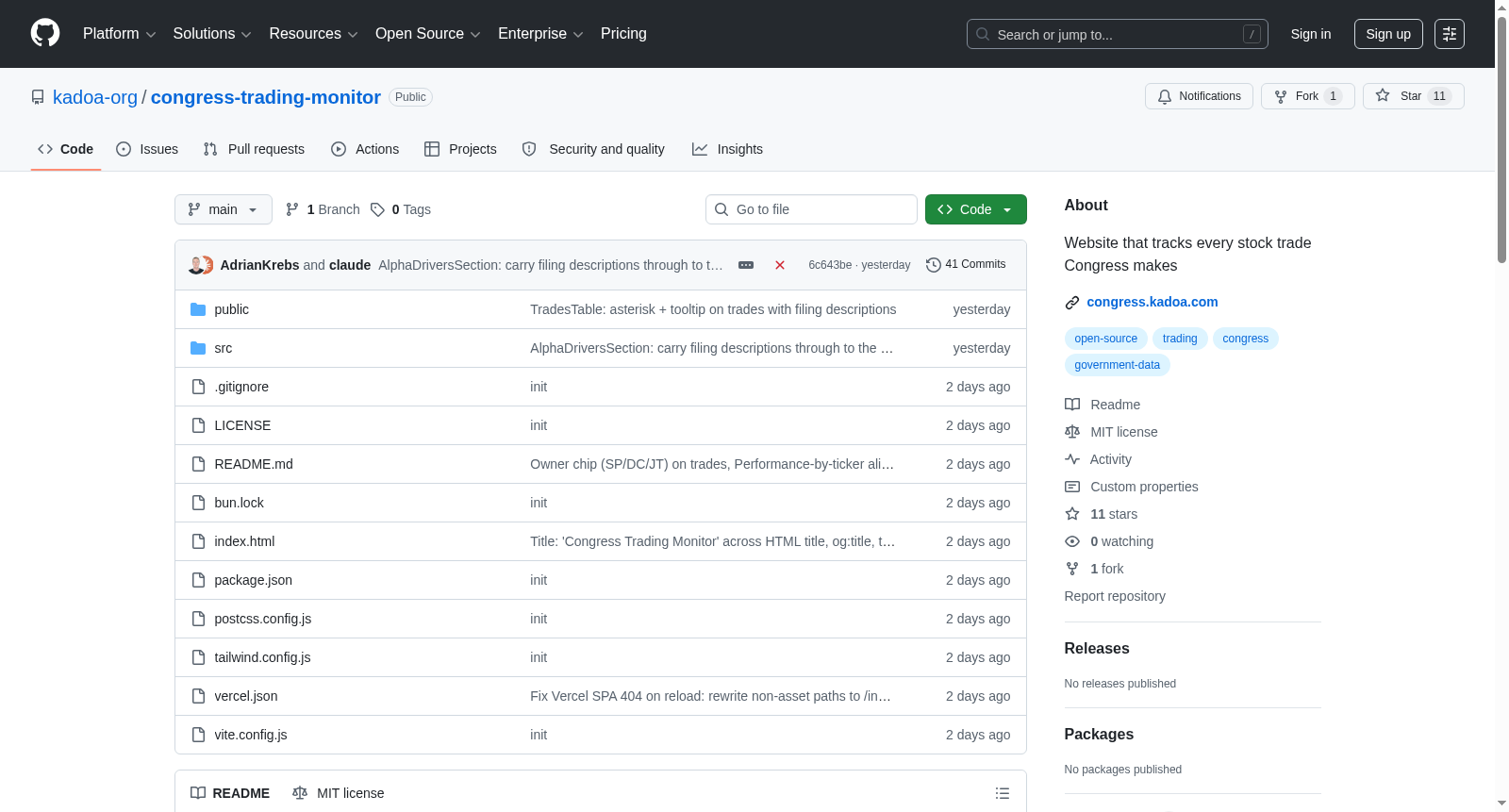Image resolution: width=1509 pixels, height=812 pixels.
Task: Click the Sign in link
Action: click(x=1311, y=34)
